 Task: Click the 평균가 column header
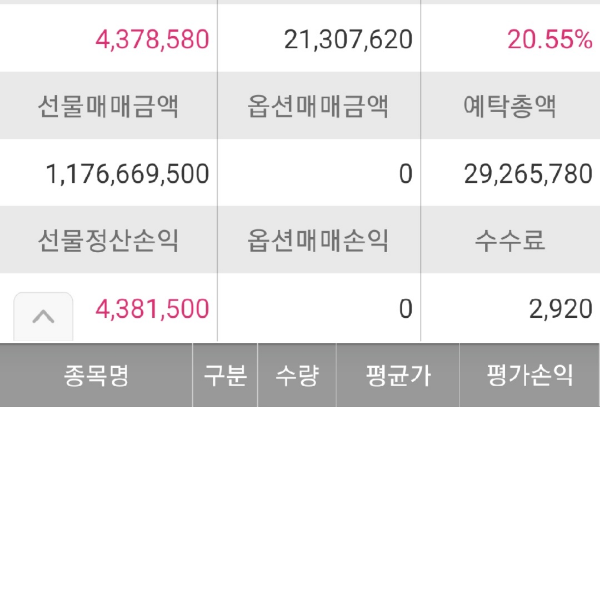click(398, 376)
